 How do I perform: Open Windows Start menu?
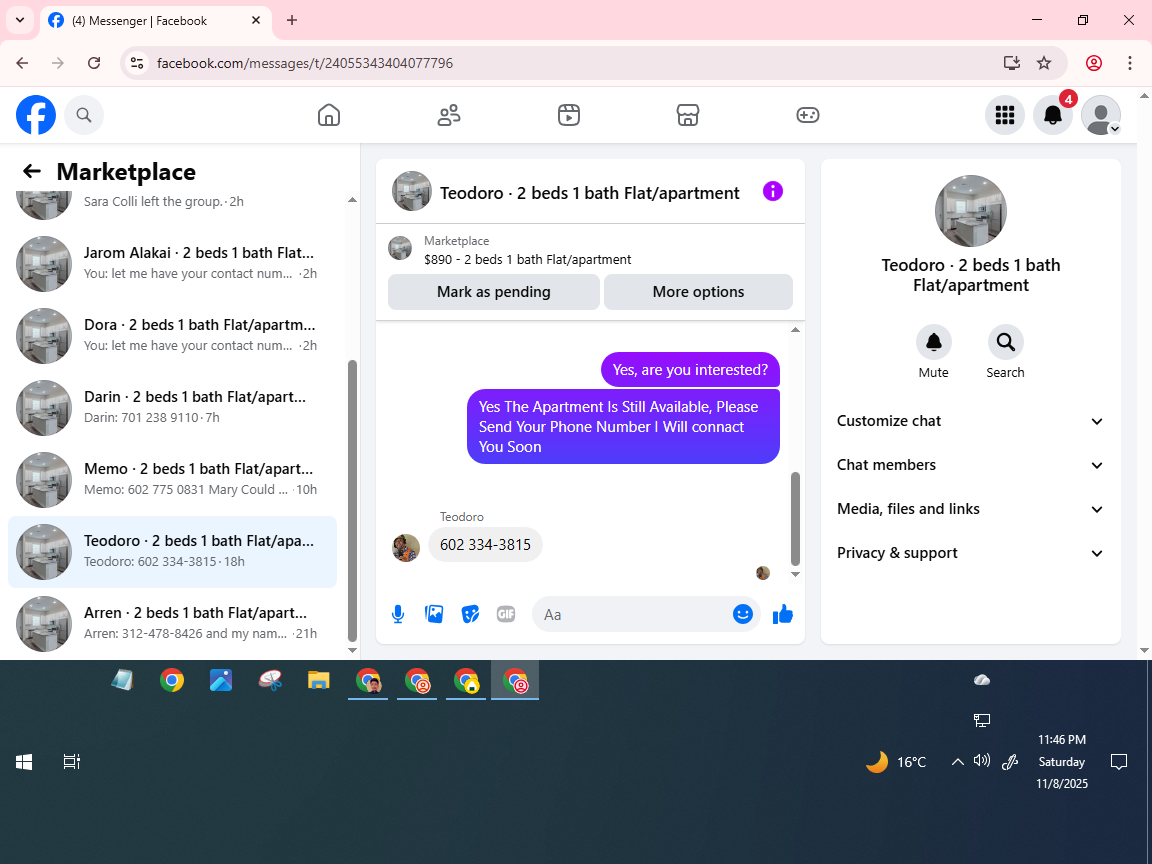click(24, 762)
